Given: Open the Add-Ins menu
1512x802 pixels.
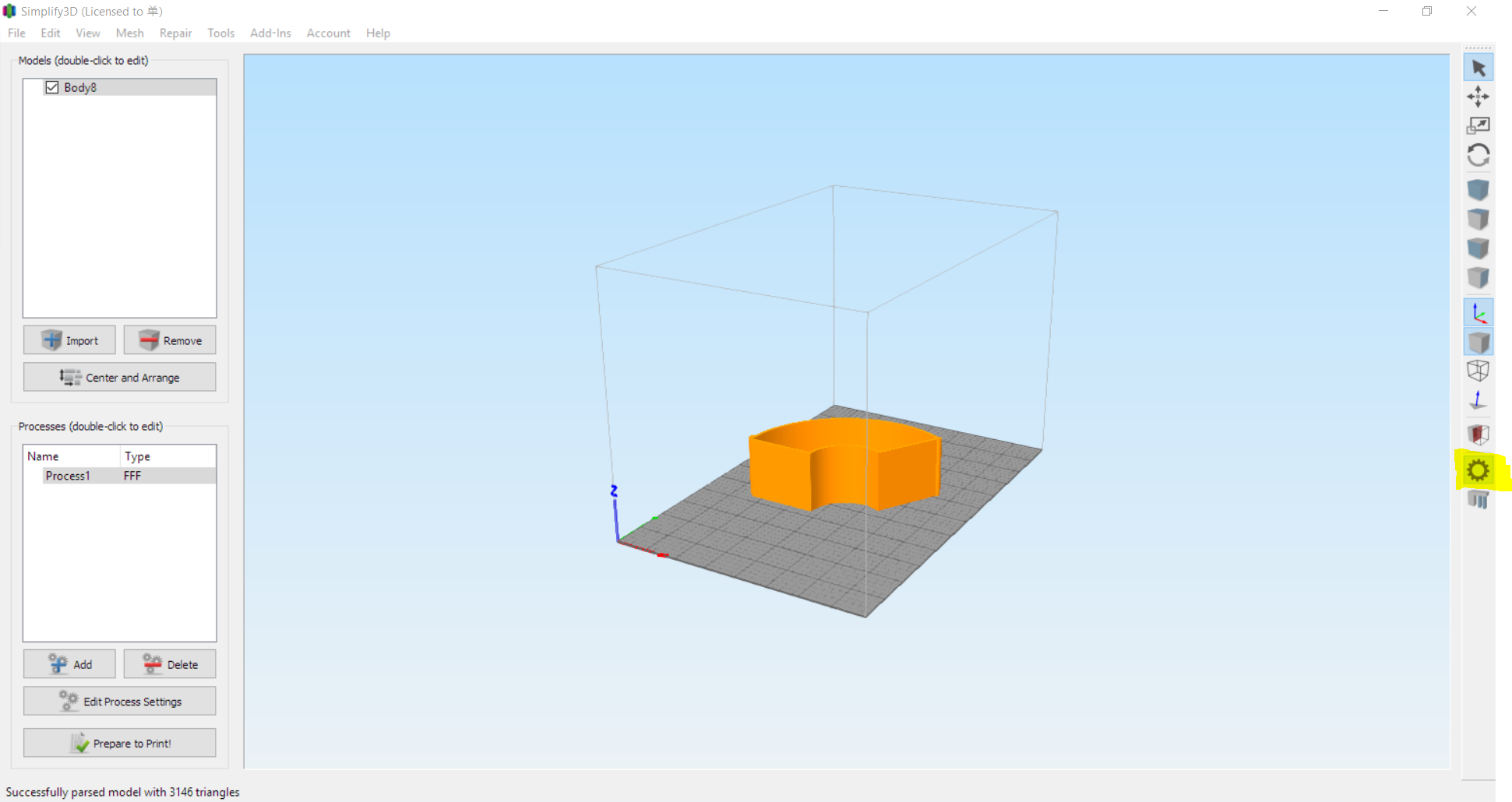Looking at the screenshot, I should (270, 33).
